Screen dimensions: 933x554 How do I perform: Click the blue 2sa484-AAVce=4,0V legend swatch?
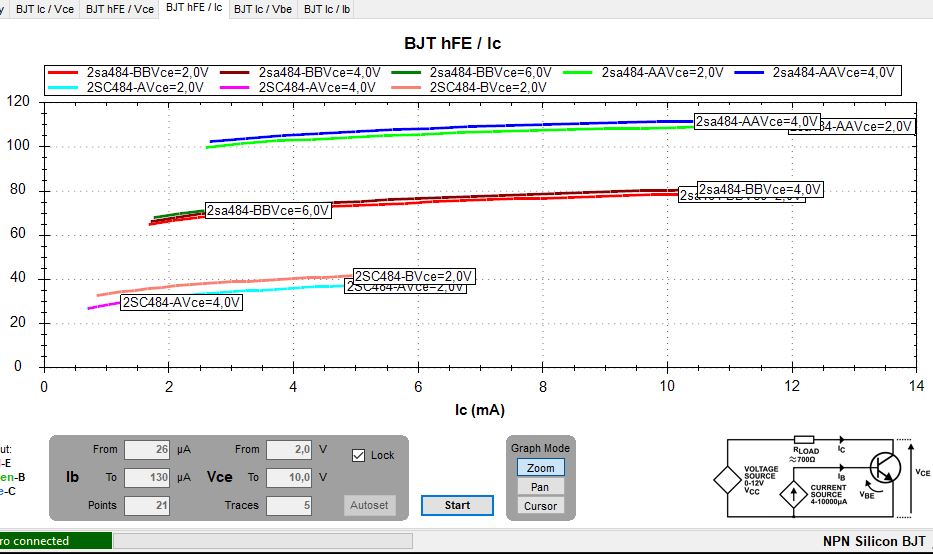pyautogui.click(x=749, y=73)
